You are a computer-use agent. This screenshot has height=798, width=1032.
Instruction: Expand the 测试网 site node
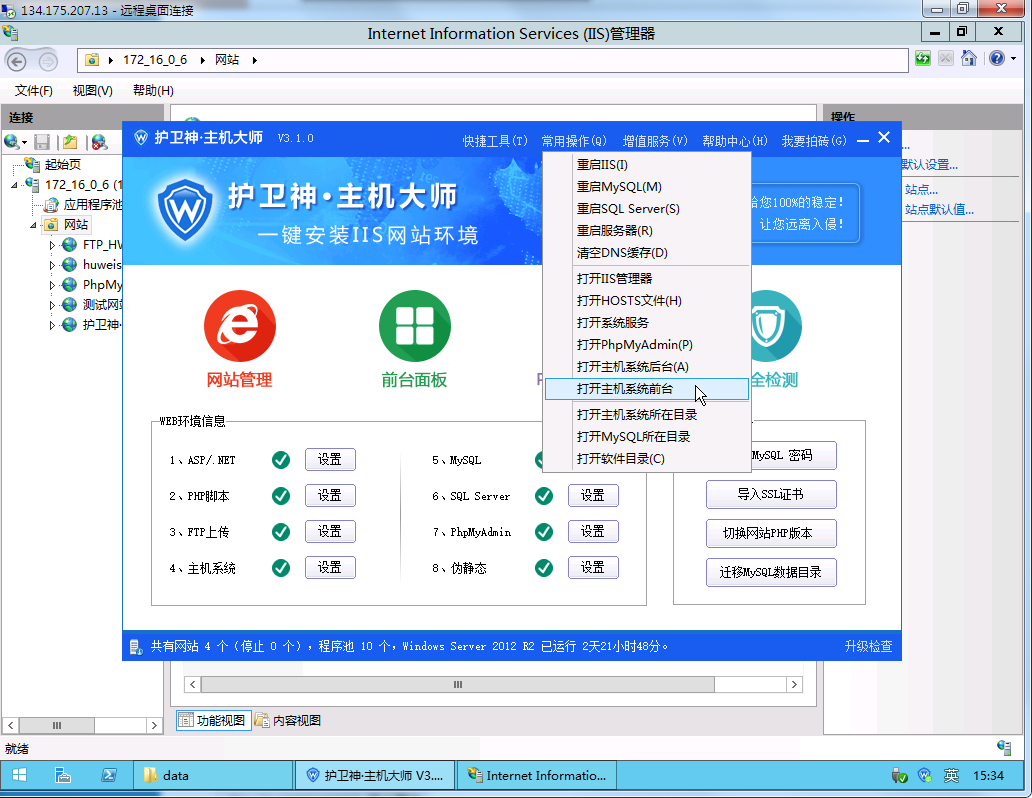click(52, 305)
